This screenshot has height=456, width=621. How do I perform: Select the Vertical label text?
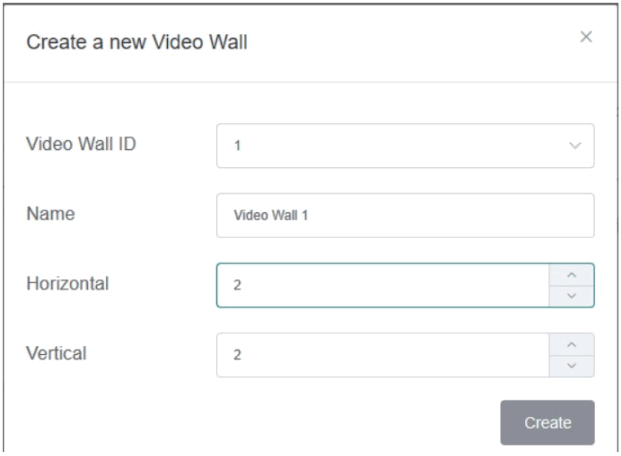(56, 353)
